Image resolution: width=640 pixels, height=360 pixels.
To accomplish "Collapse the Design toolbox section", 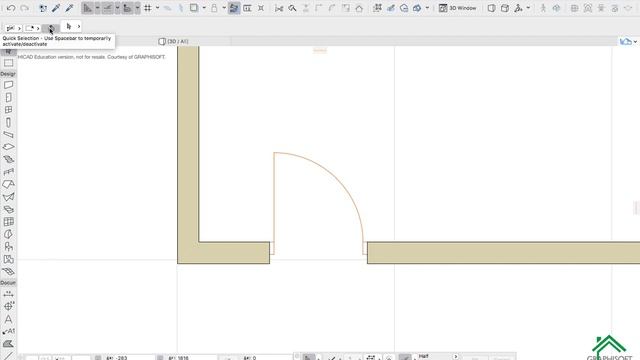I will coord(8,74).
